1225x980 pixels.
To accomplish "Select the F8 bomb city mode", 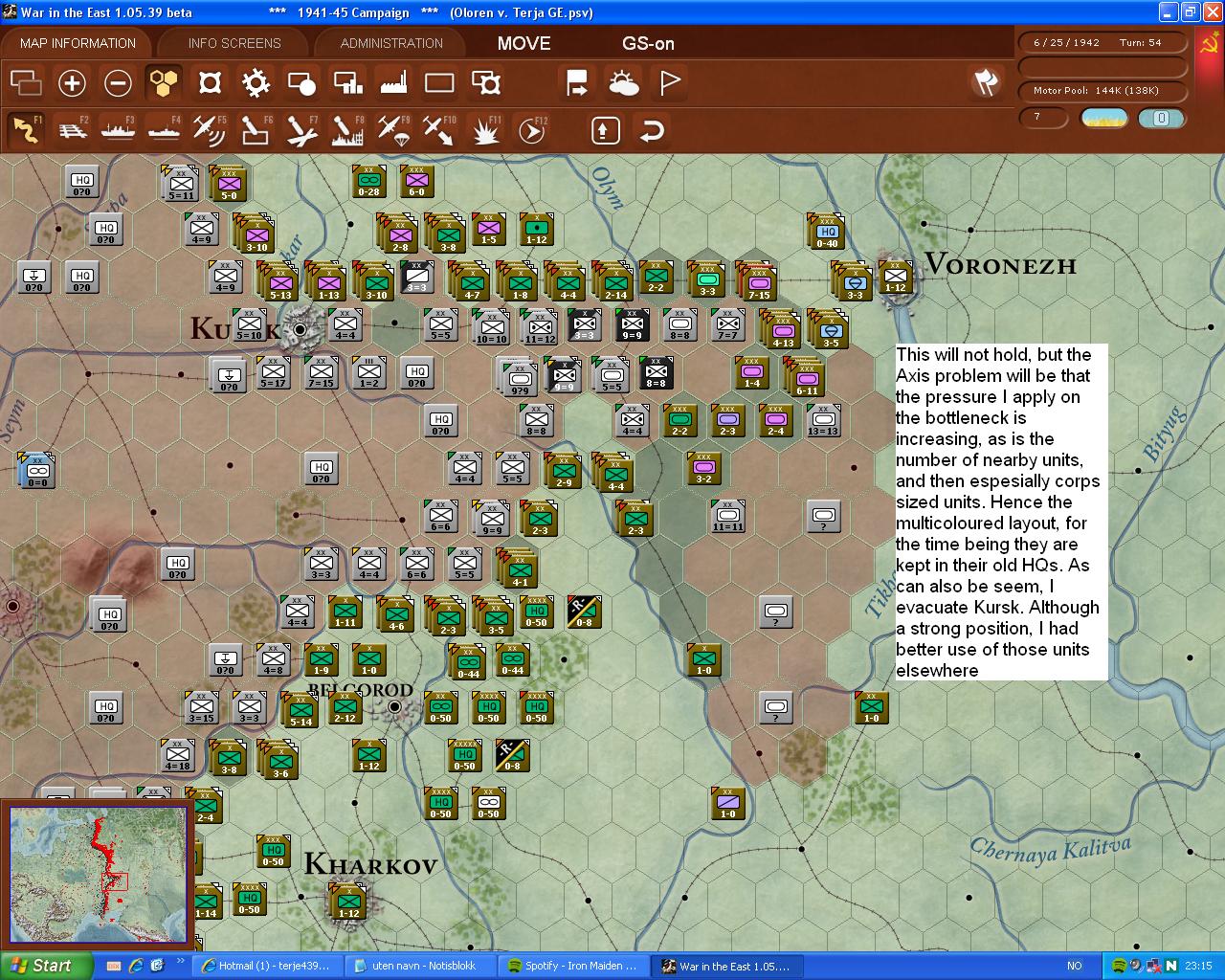I will point(347,129).
